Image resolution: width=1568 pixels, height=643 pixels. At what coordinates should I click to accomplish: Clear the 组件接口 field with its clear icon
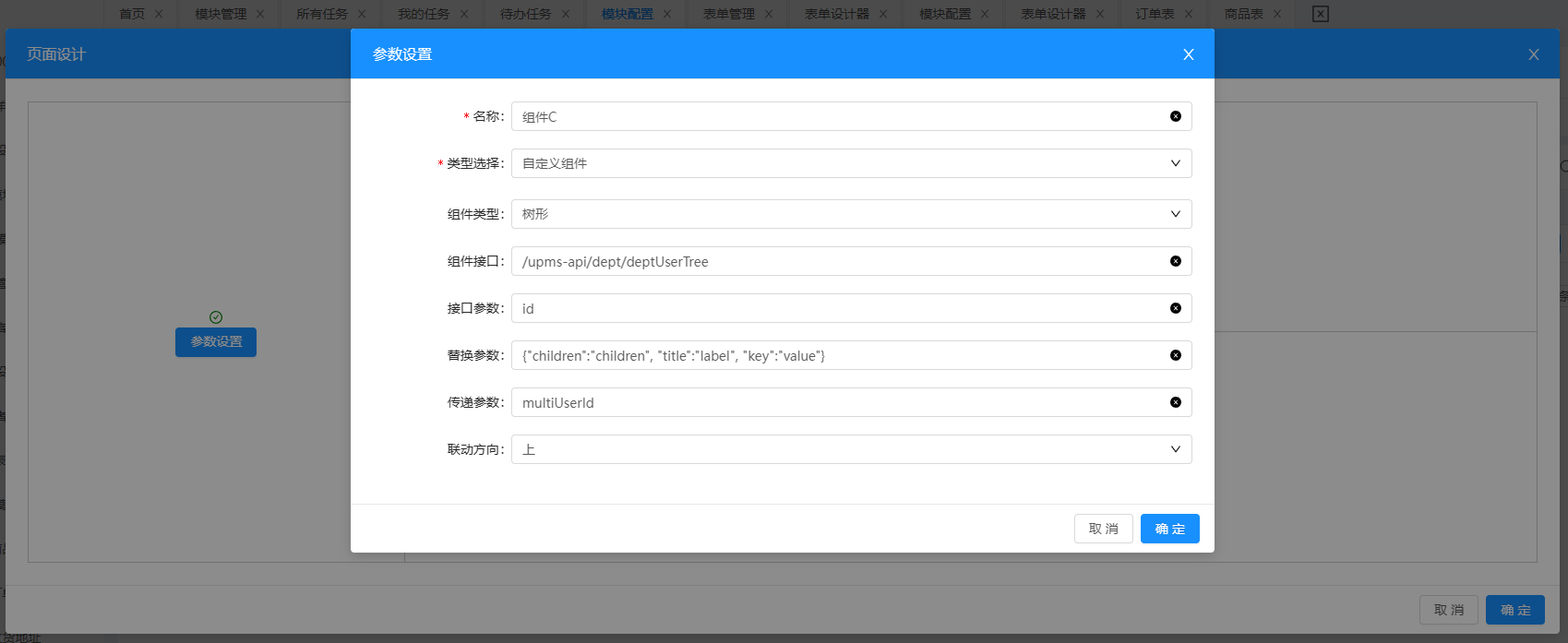[1175, 261]
